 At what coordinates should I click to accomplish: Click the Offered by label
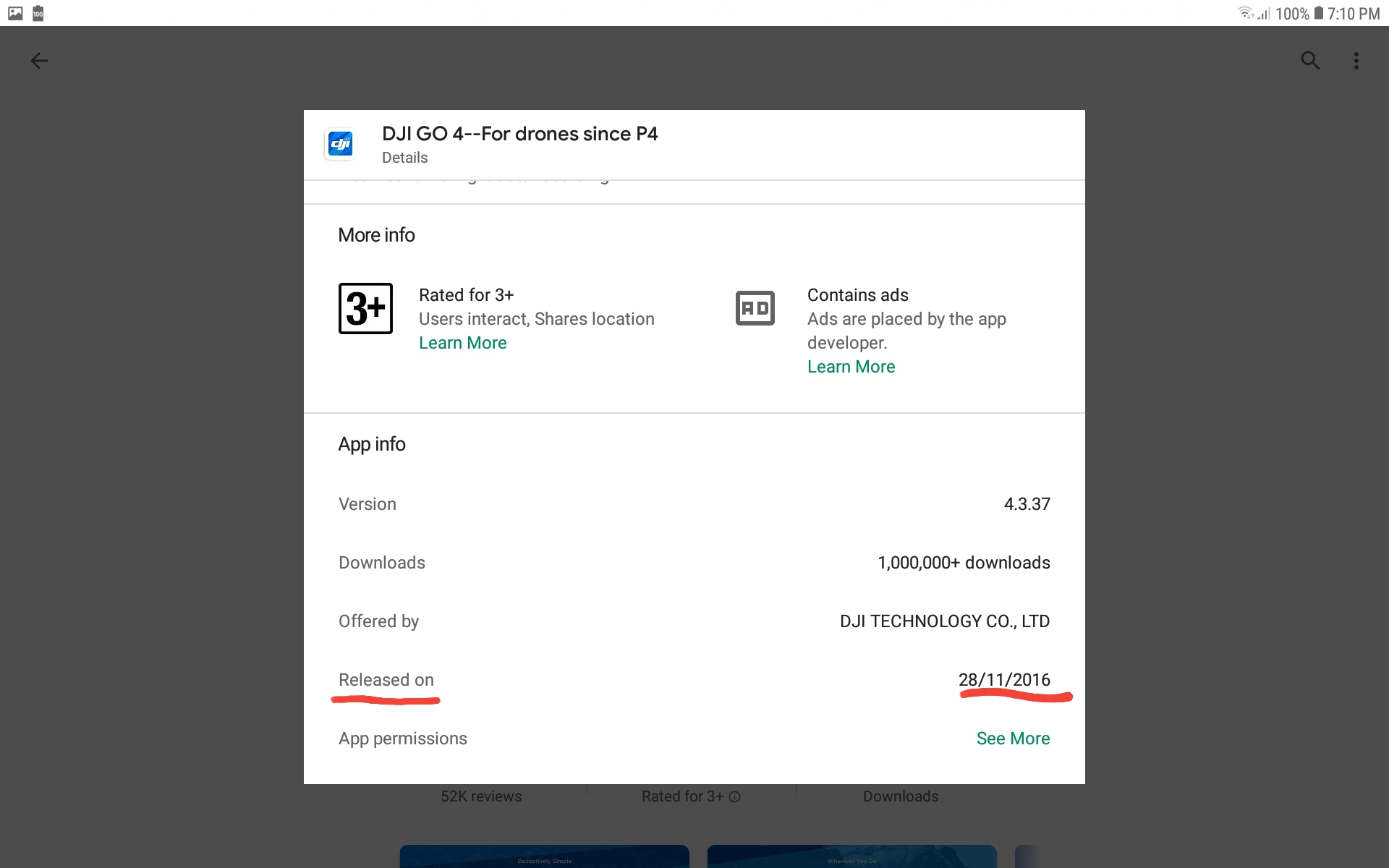tap(378, 621)
